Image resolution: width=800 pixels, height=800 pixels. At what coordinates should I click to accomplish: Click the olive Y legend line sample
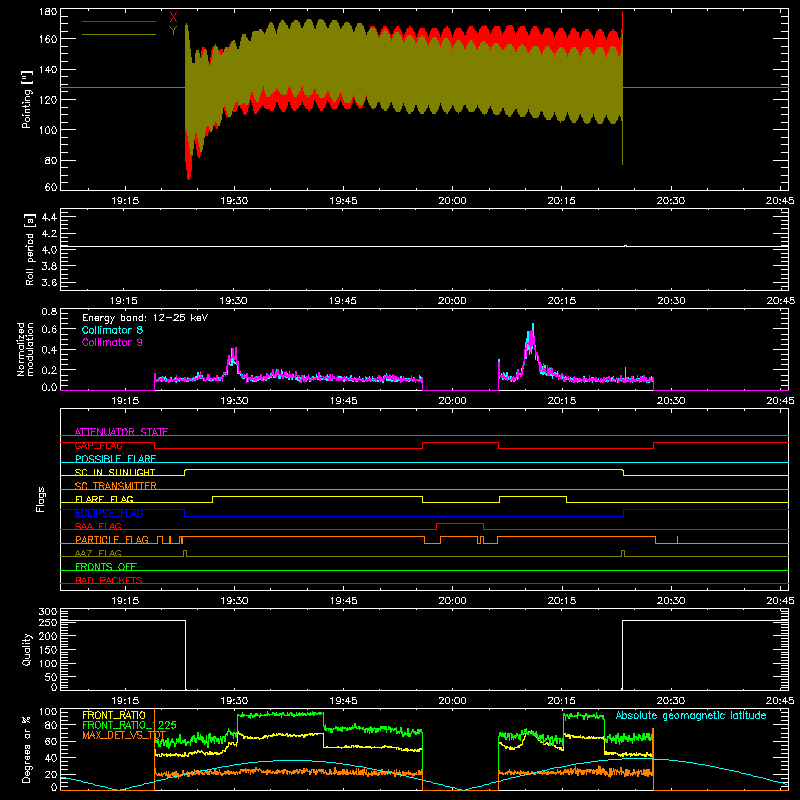[119, 35]
